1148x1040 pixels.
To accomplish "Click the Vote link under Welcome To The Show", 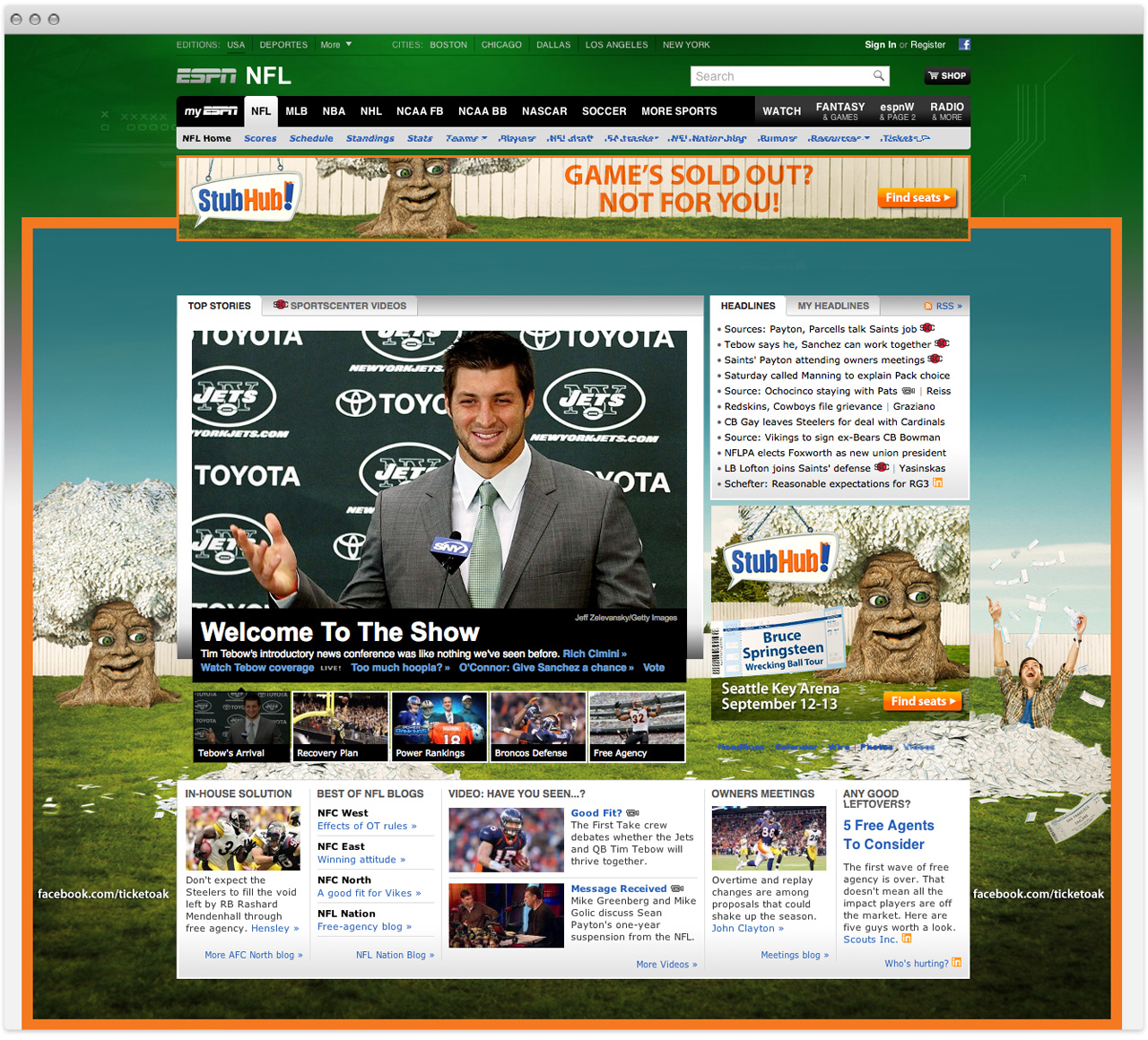I will pos(654,668).
